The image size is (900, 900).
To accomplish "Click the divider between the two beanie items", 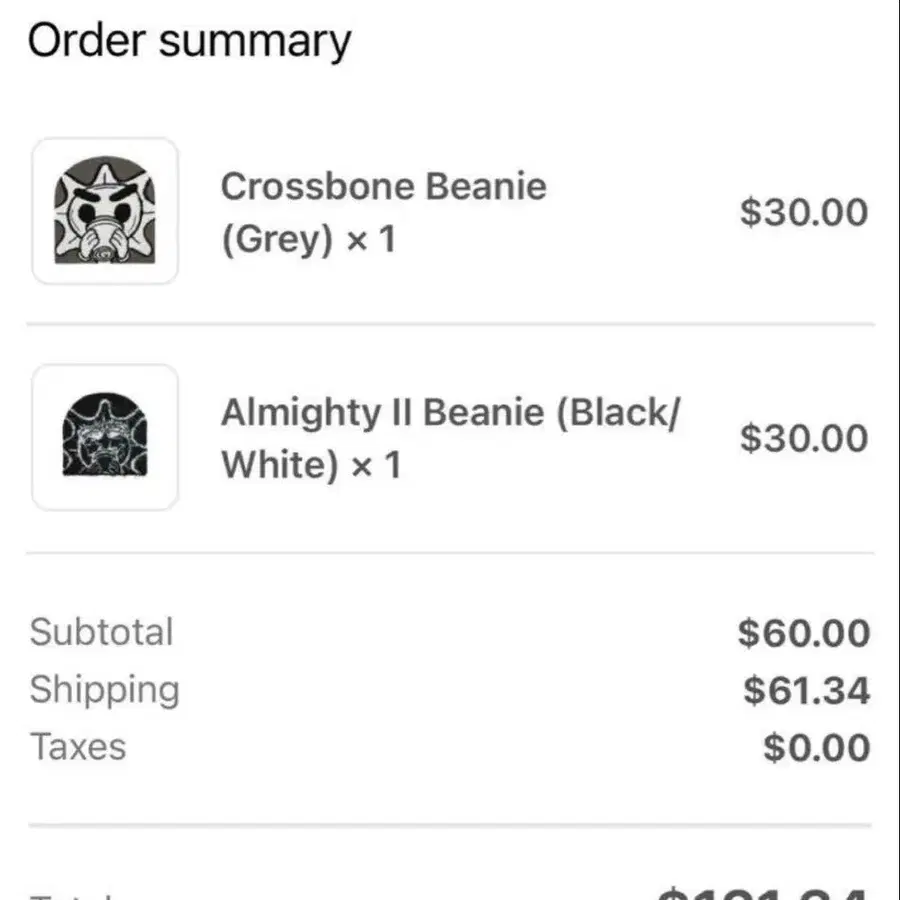I will pos(450,324).
